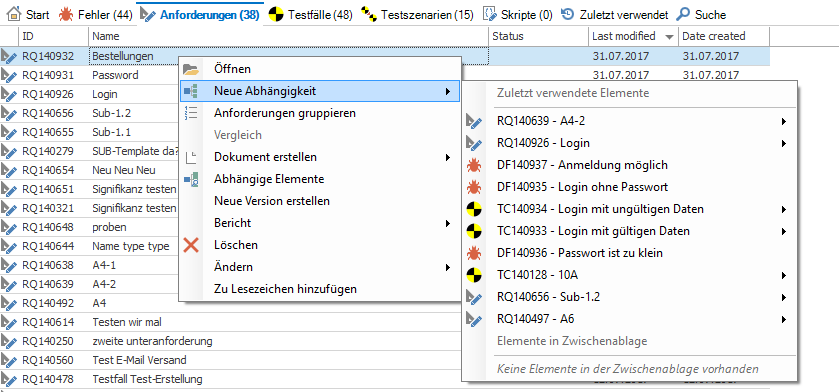Screen dimensions: 839x392
Task: Click the Abhängige Elemente icon in context menu
Action: pyautogui.click(x=191, y=179)
